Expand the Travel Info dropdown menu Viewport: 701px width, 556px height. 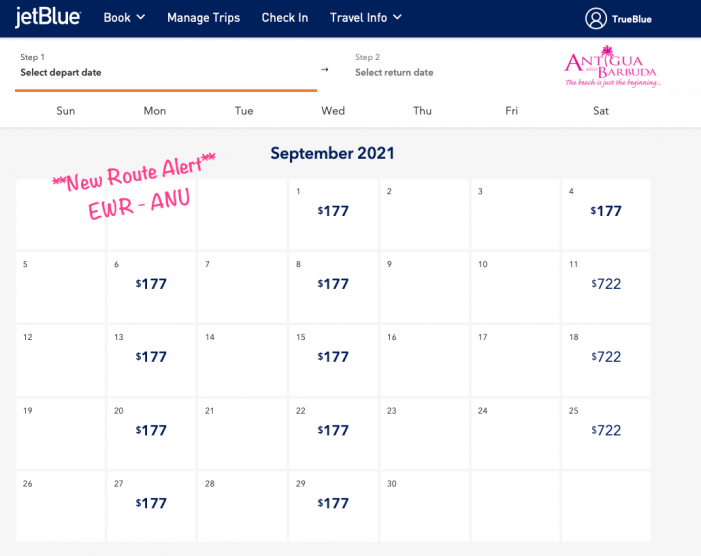click(365, 18)
